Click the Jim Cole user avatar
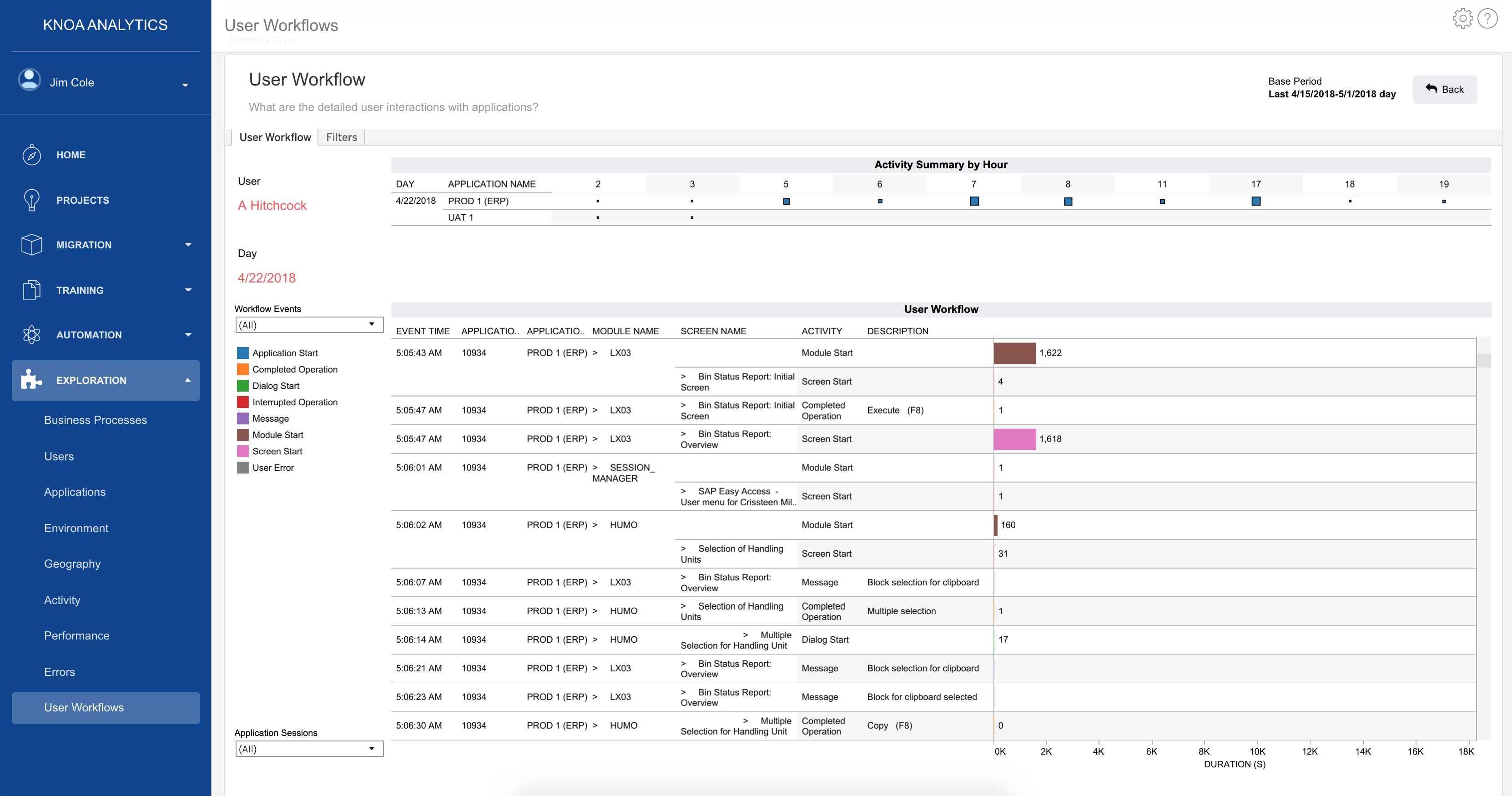This screenshot has width=1512, height=796. pos(30,81)
